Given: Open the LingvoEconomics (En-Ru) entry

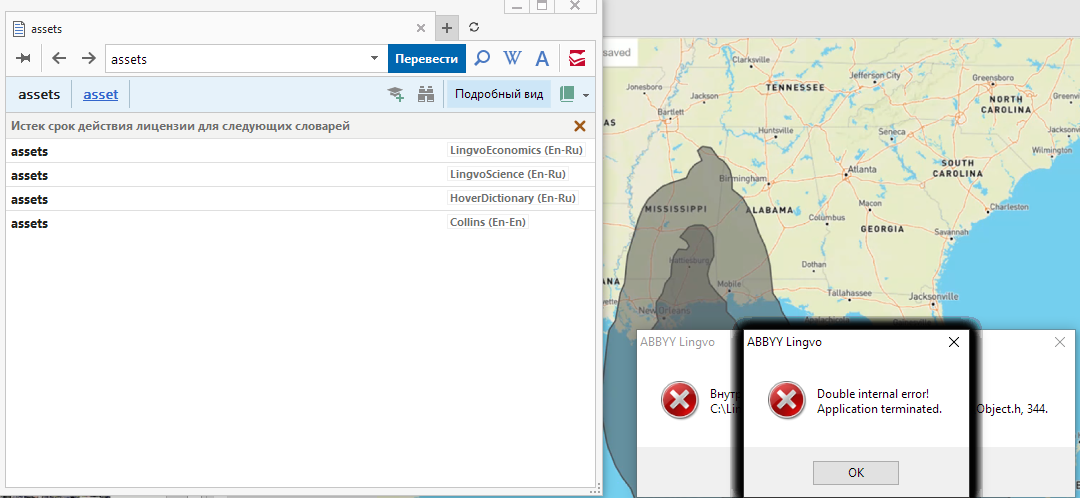Looking at the screenshot, I should point(300,151).
